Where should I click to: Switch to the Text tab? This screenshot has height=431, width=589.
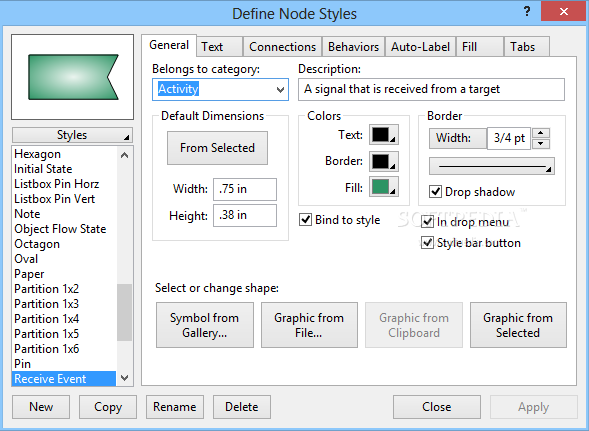220,47
